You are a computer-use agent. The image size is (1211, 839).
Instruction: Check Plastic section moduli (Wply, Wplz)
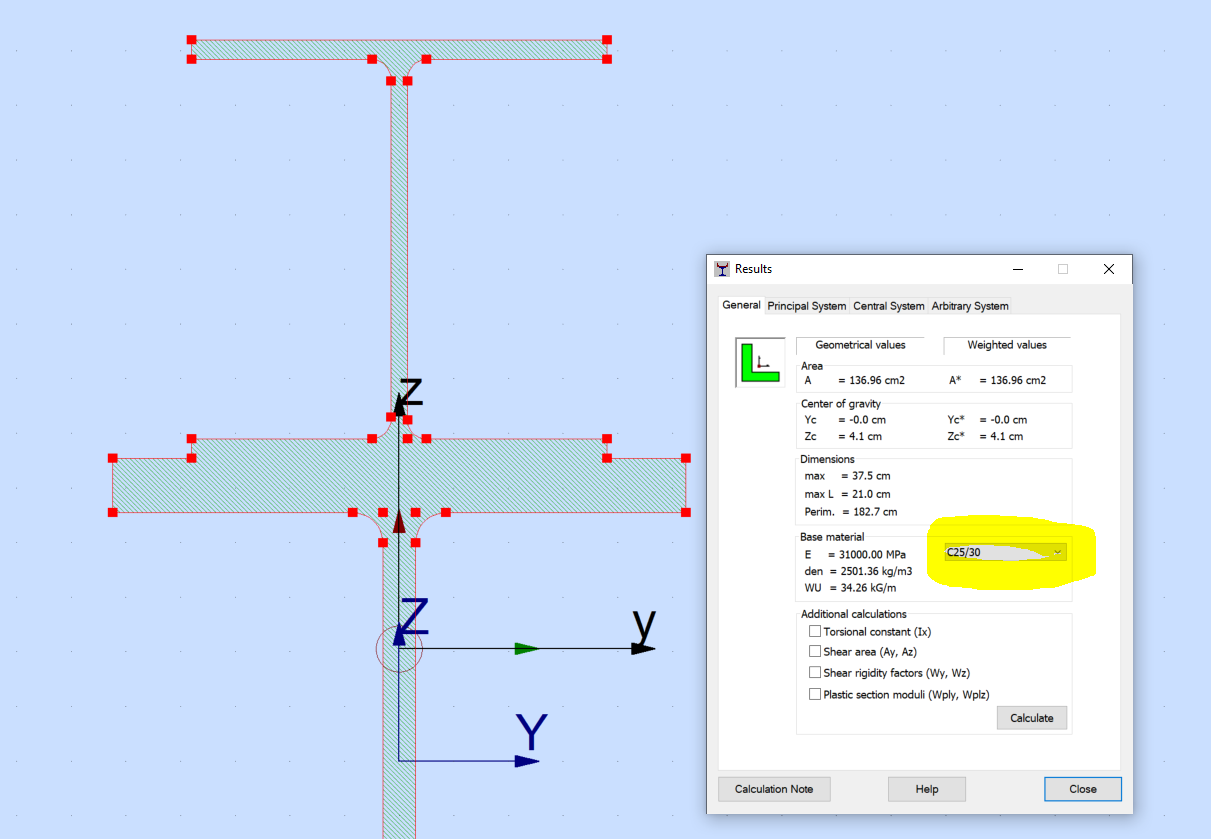pos(815,693)
